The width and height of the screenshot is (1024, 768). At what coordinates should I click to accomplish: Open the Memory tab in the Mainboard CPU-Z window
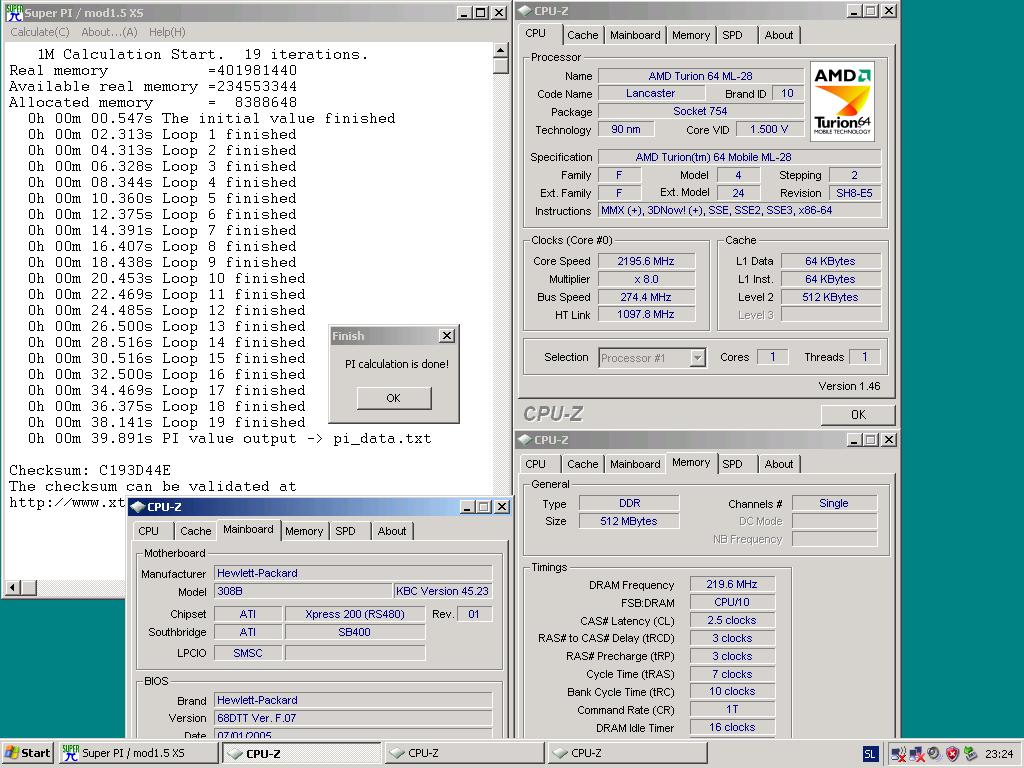(304, 532)
